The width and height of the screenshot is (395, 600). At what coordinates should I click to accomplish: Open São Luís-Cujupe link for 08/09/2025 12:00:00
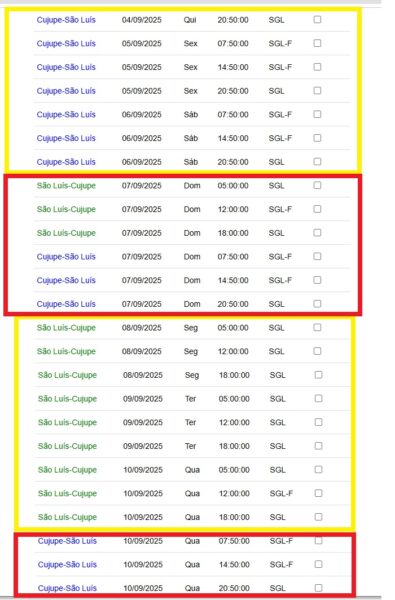coord(66,351)
